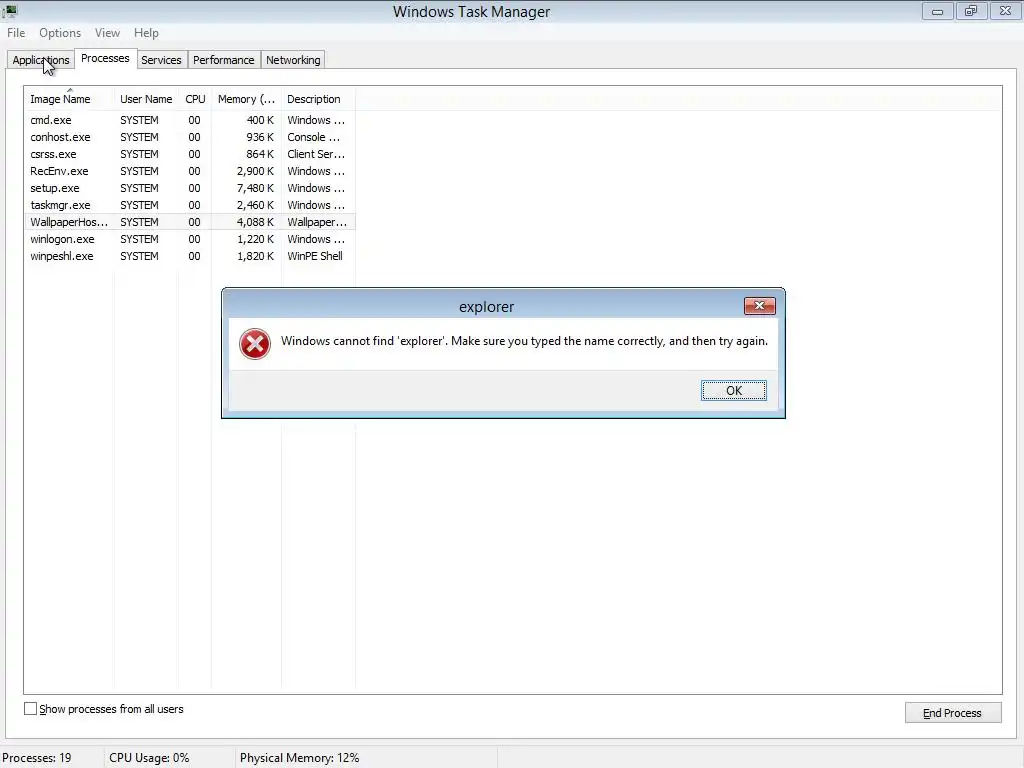Screen dimensions: 1024x768
Task: Click CPU Usage: 0% in status bar
Action: click(x=149, y=758)
